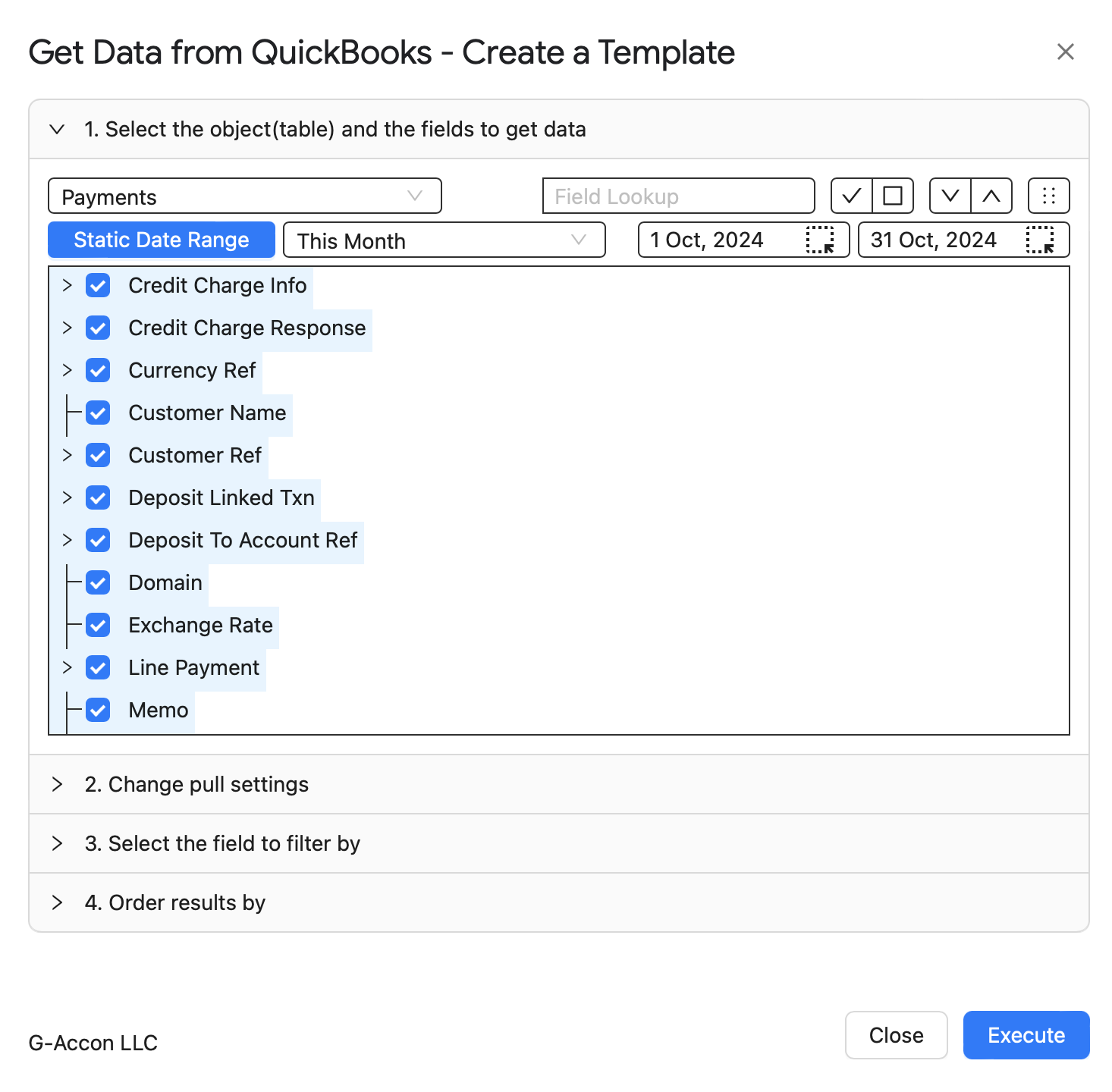The height and width of the screenshot is (1092, 1112).
Task: Open the Payments object dropdown
Action: (x=244, y=196)
